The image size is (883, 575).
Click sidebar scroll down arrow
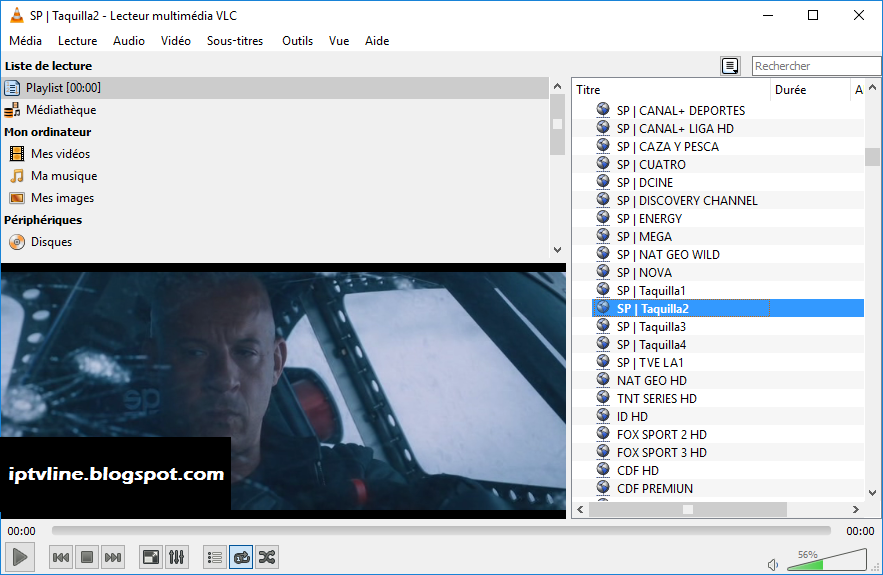[x=558, y=249]
